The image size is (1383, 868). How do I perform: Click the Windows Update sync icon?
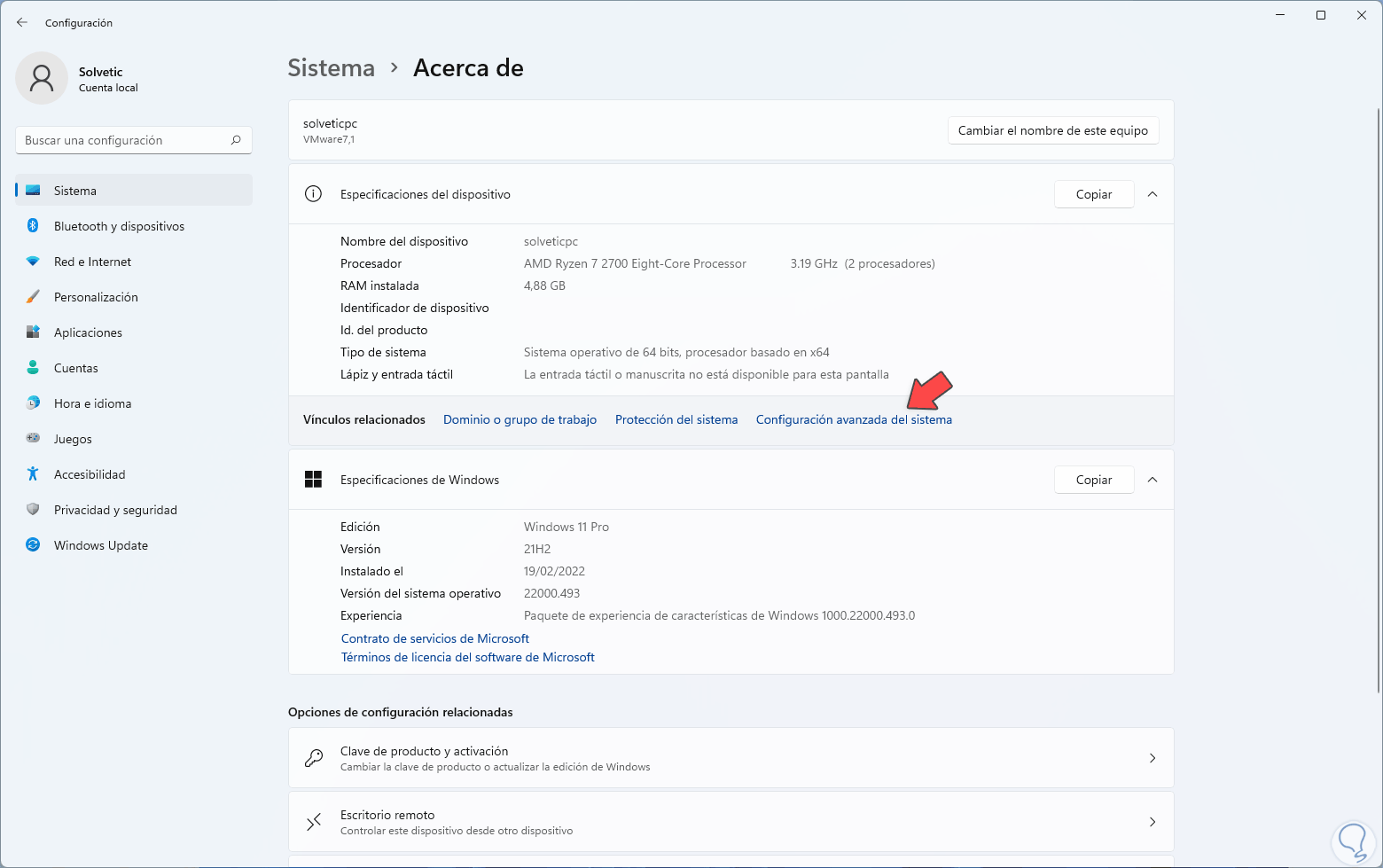pos(33,545)
